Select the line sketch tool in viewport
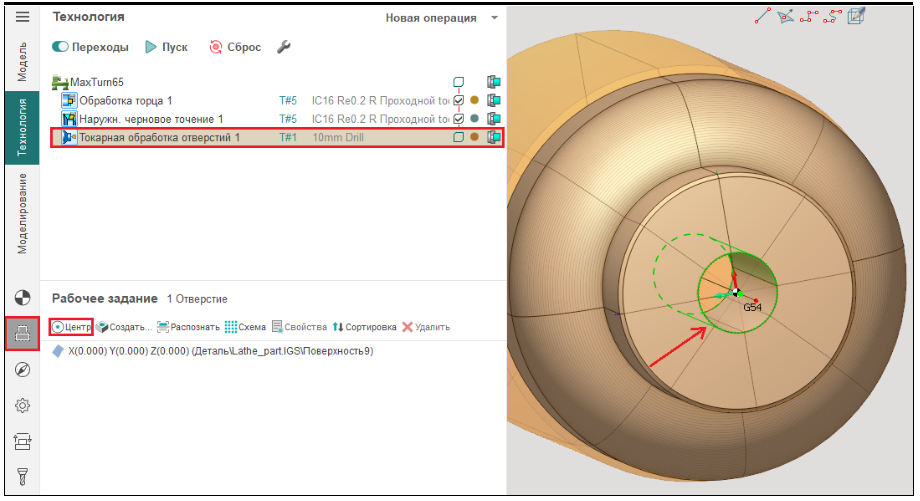 [763, 16]
